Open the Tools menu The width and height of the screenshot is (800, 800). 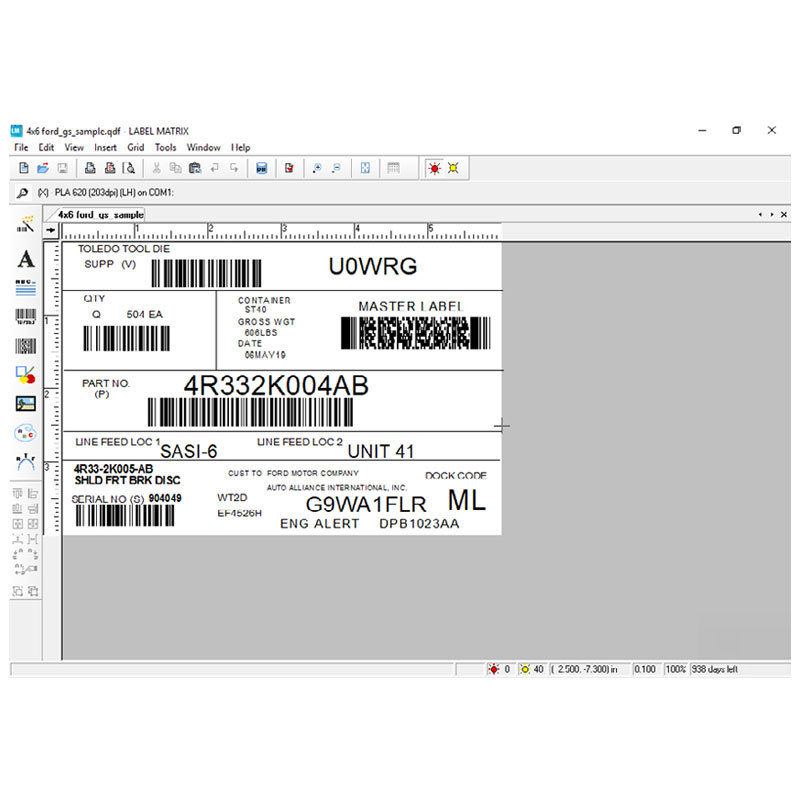[x=166, y=147]
